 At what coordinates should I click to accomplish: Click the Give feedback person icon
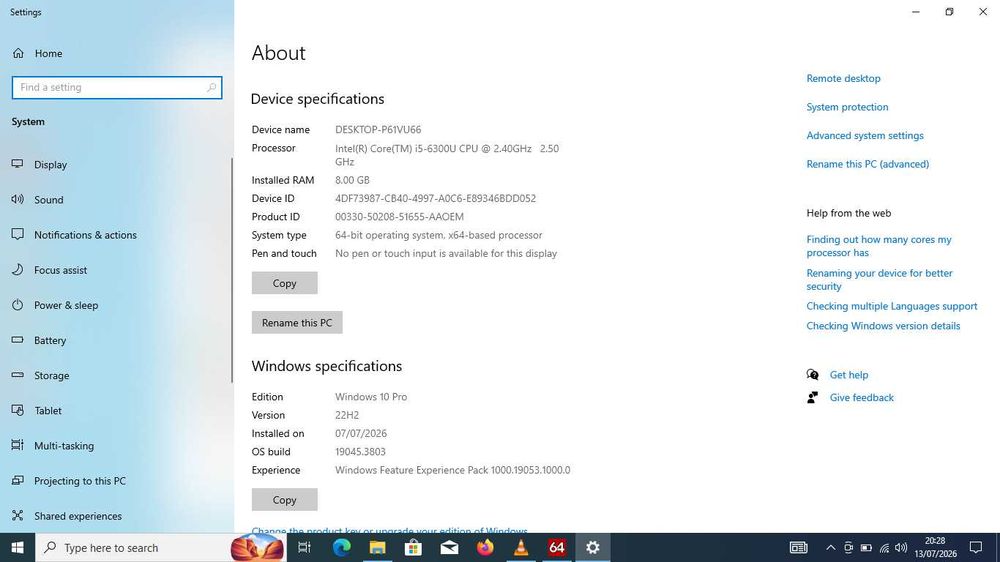tap(812, 397)
